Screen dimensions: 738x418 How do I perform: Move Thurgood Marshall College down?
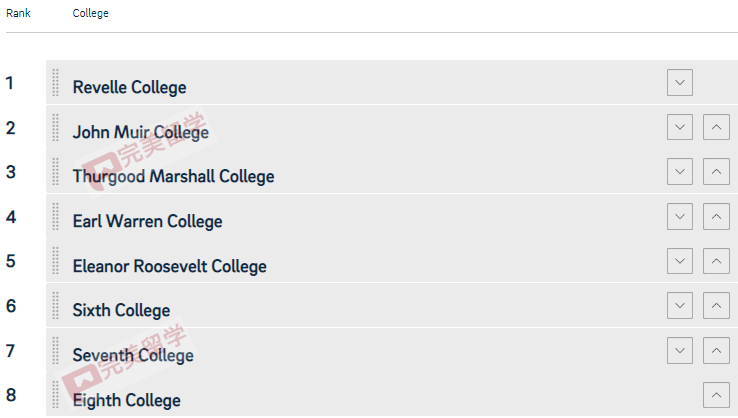(680, 171)
